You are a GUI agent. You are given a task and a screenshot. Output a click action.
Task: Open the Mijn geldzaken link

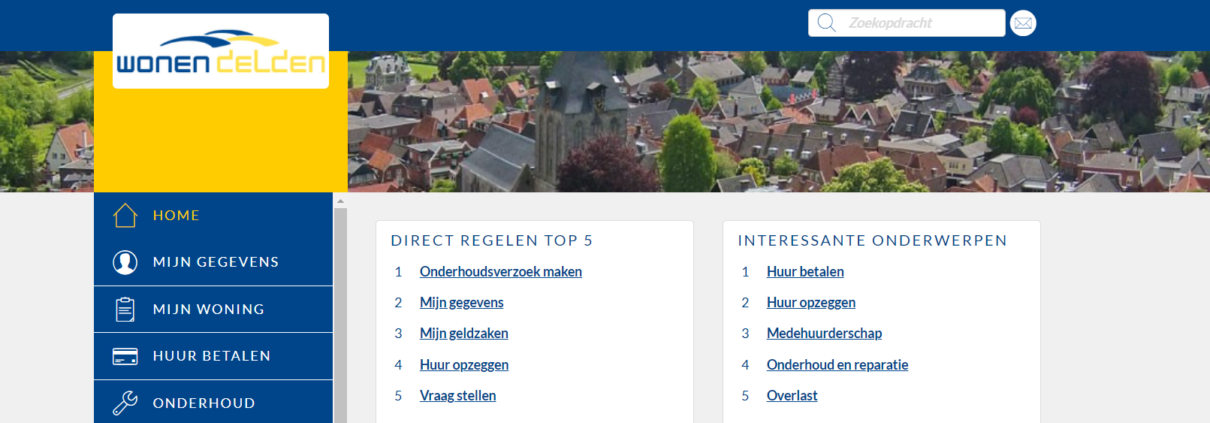click(x=464, y=333)
